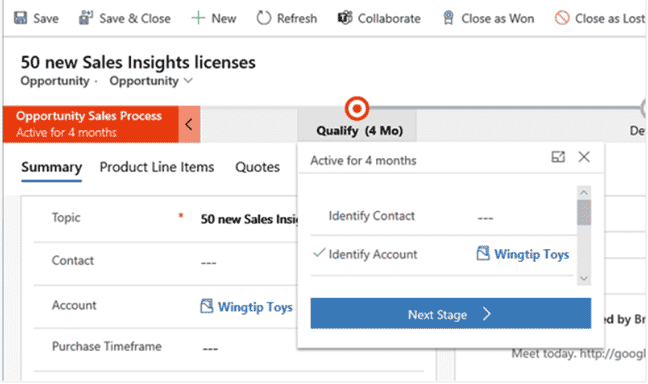Click the Next Stage button
This screenshot has height=384, width=648.
point(450,314)
